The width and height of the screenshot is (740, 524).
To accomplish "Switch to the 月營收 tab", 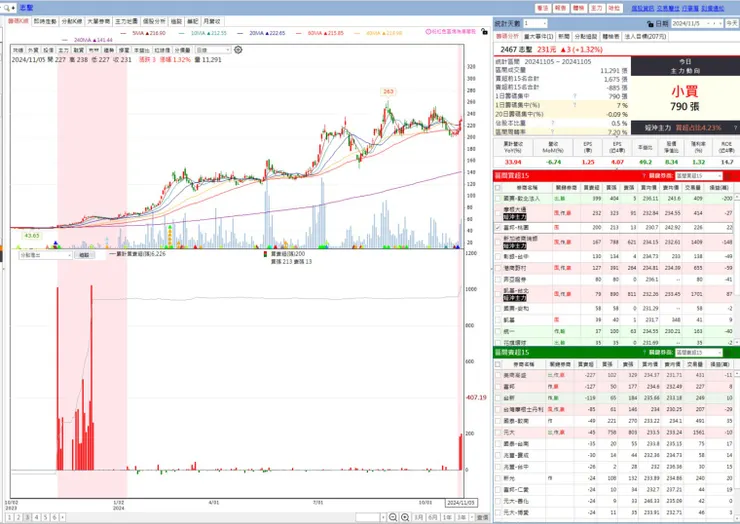I will point(211,21).
